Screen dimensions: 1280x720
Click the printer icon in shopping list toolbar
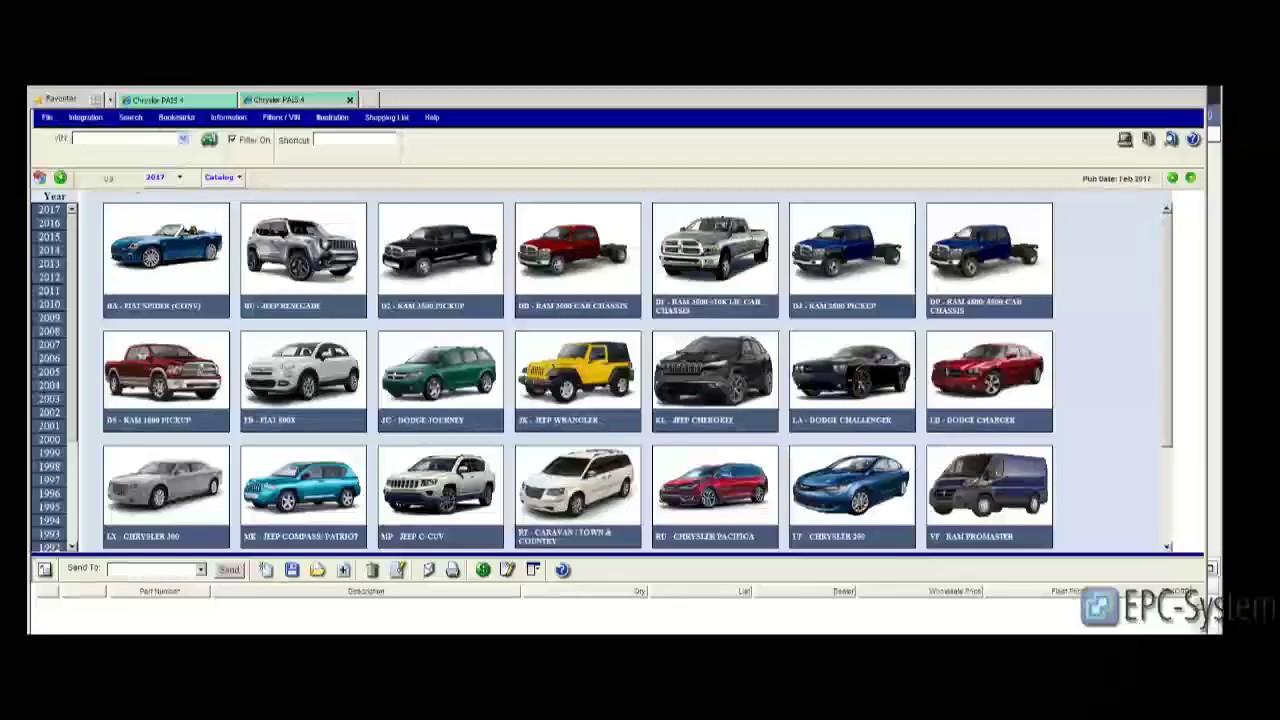click(452, 569)
